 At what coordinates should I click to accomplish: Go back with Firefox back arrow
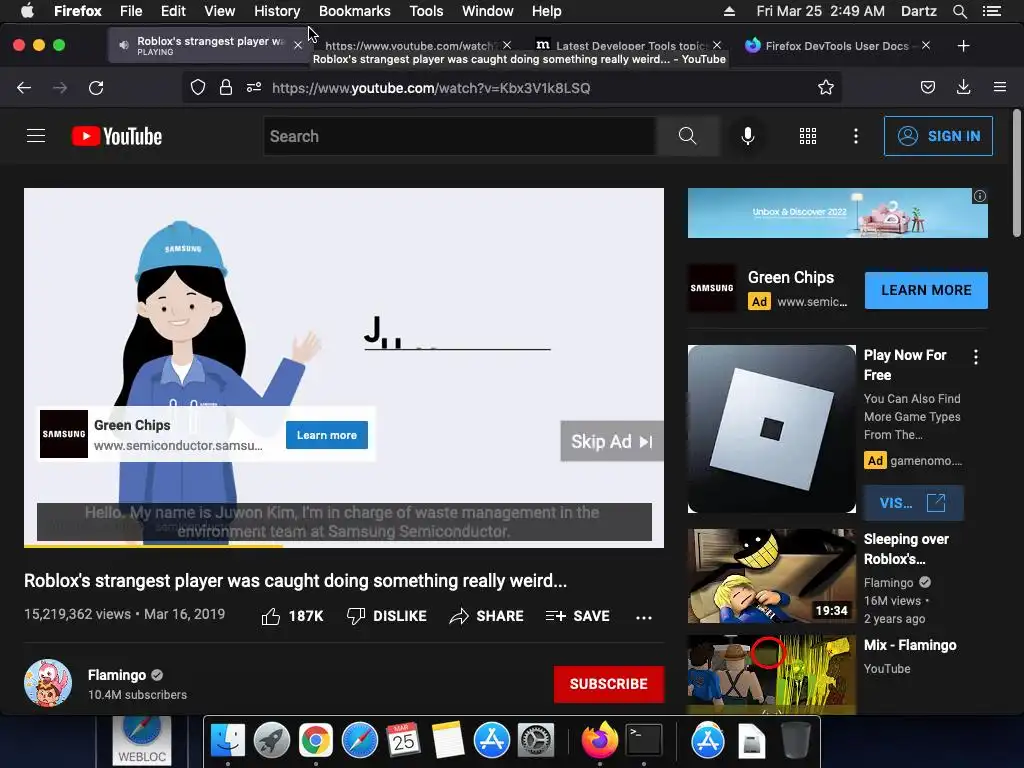pyautogui.click(x=24, y=88)
